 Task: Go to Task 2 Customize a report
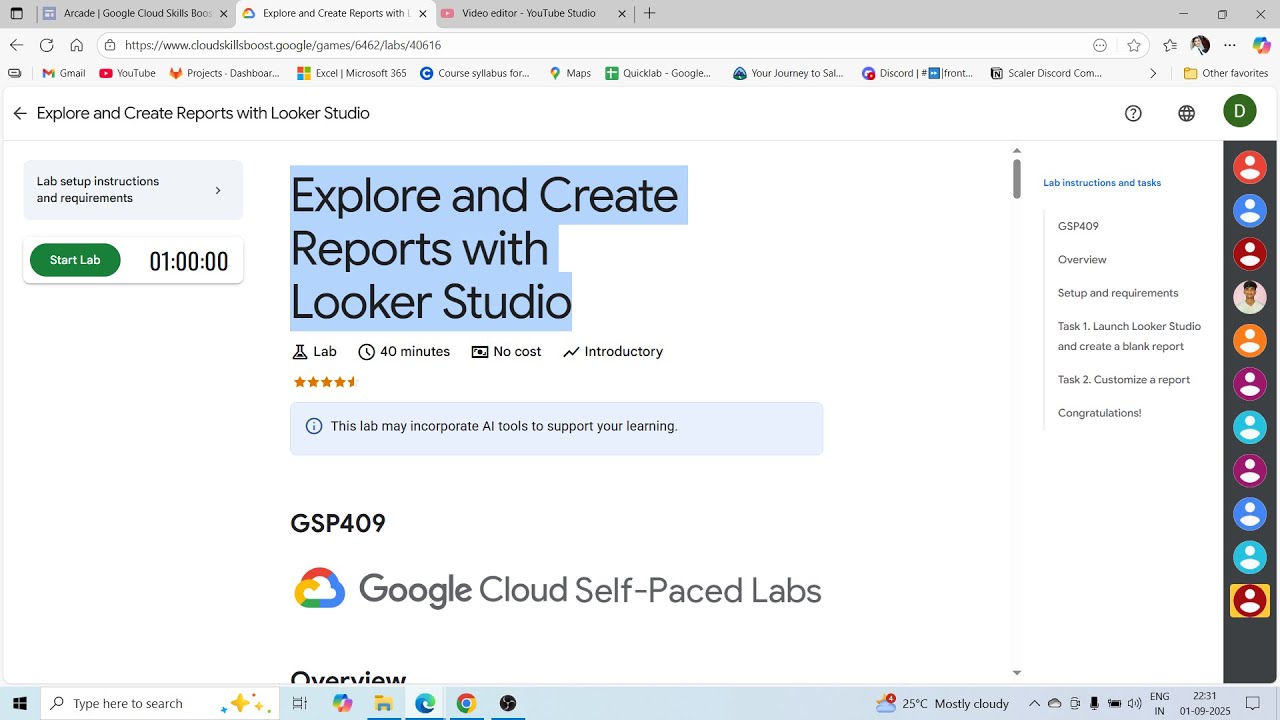click(x=1124, y=380)
